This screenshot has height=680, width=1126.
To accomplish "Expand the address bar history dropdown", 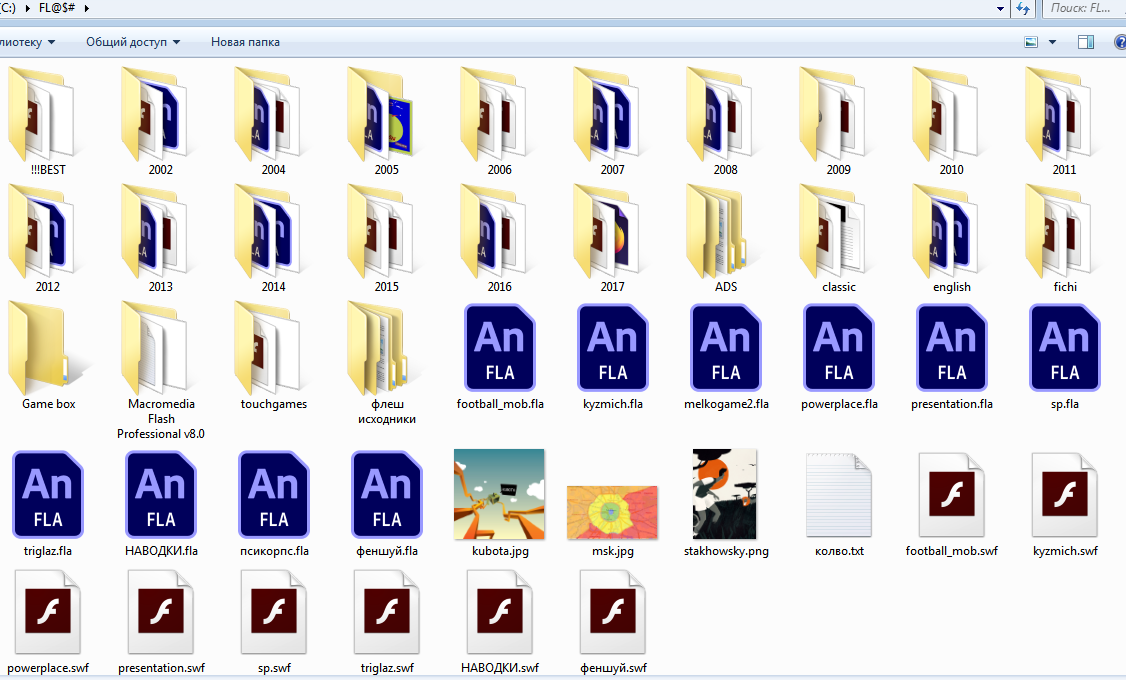I will point(1000,9).
